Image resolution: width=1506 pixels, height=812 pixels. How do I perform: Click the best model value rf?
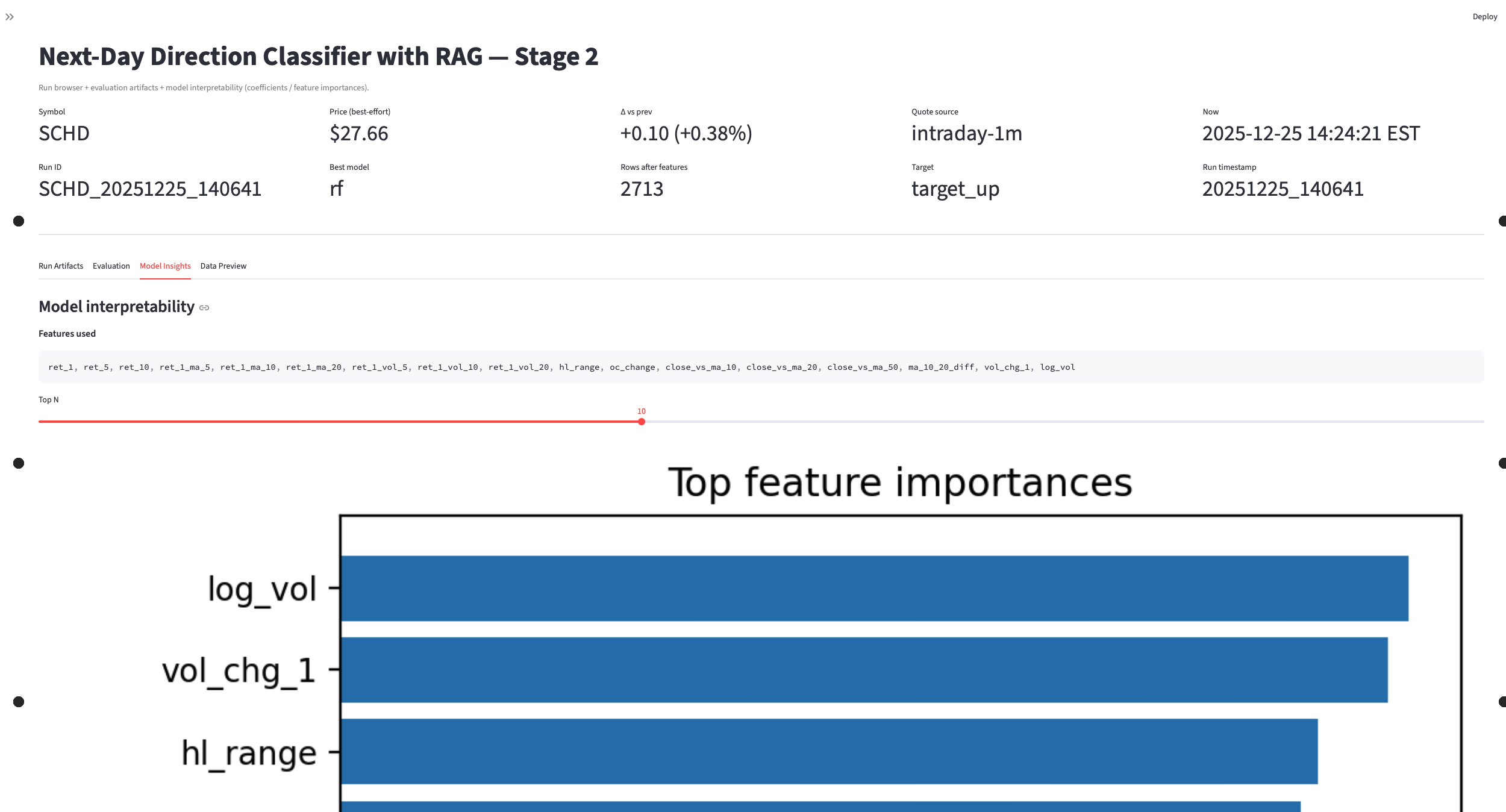pos(336,189)
